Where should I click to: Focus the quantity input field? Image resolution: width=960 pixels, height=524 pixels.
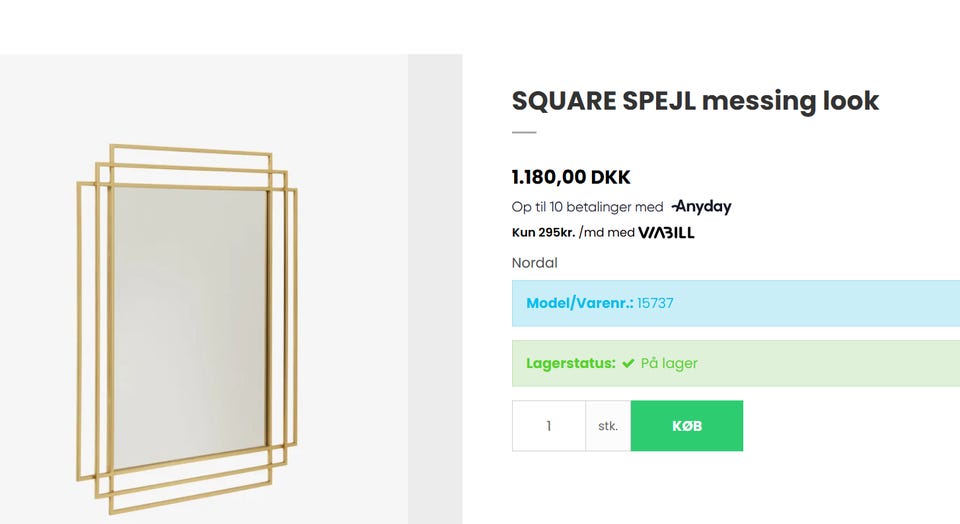tap(548, 426)
